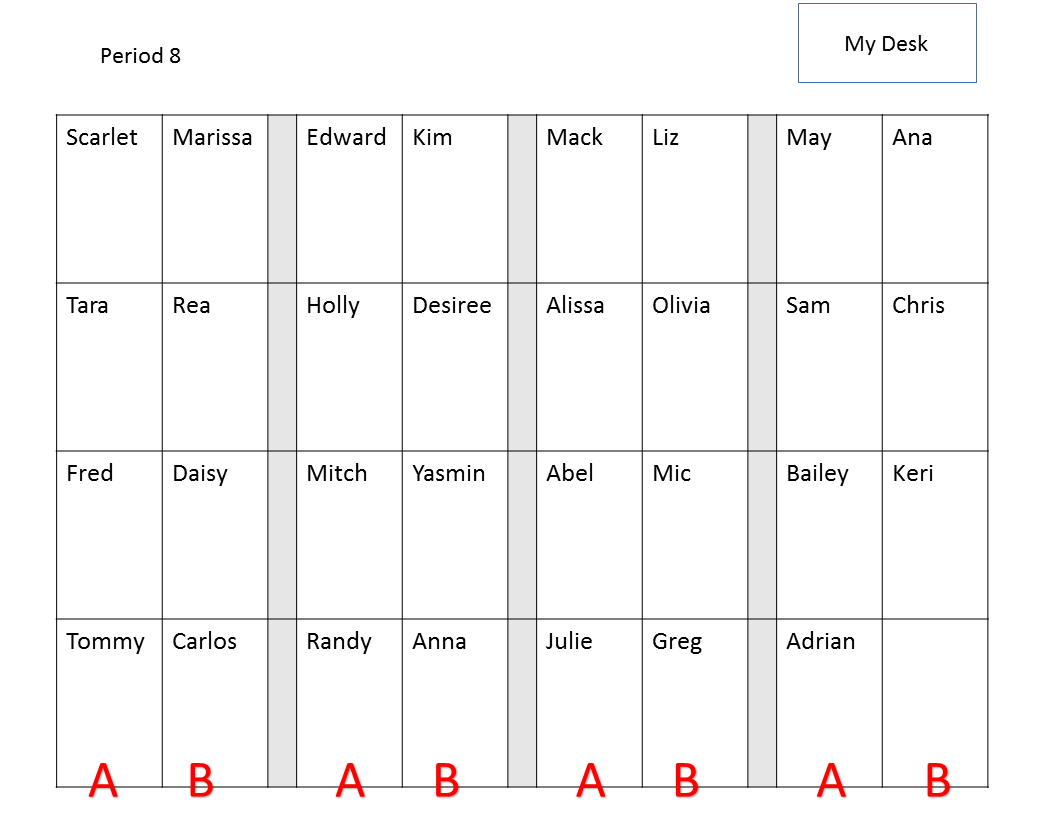Select Bailey's seat
This screenshot has width=1056, height=816.
coord(829,534)
